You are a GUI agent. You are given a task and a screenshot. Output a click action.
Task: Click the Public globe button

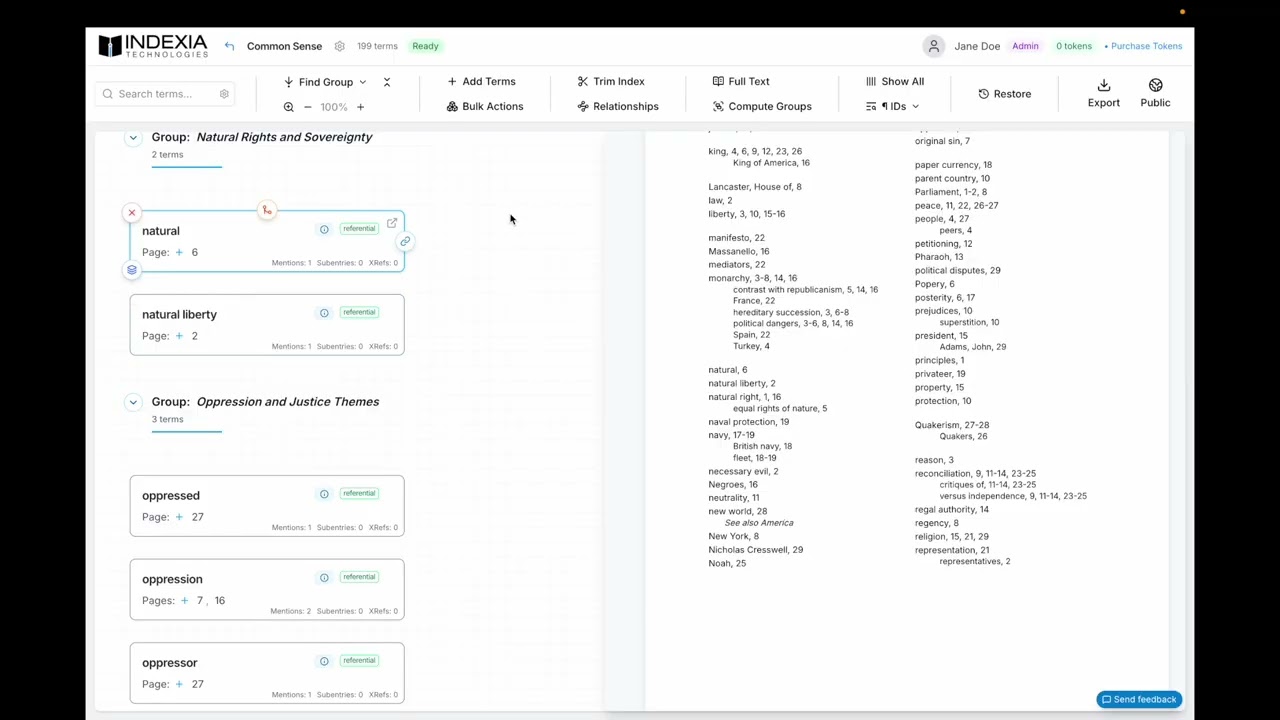tap(1155, 93)
